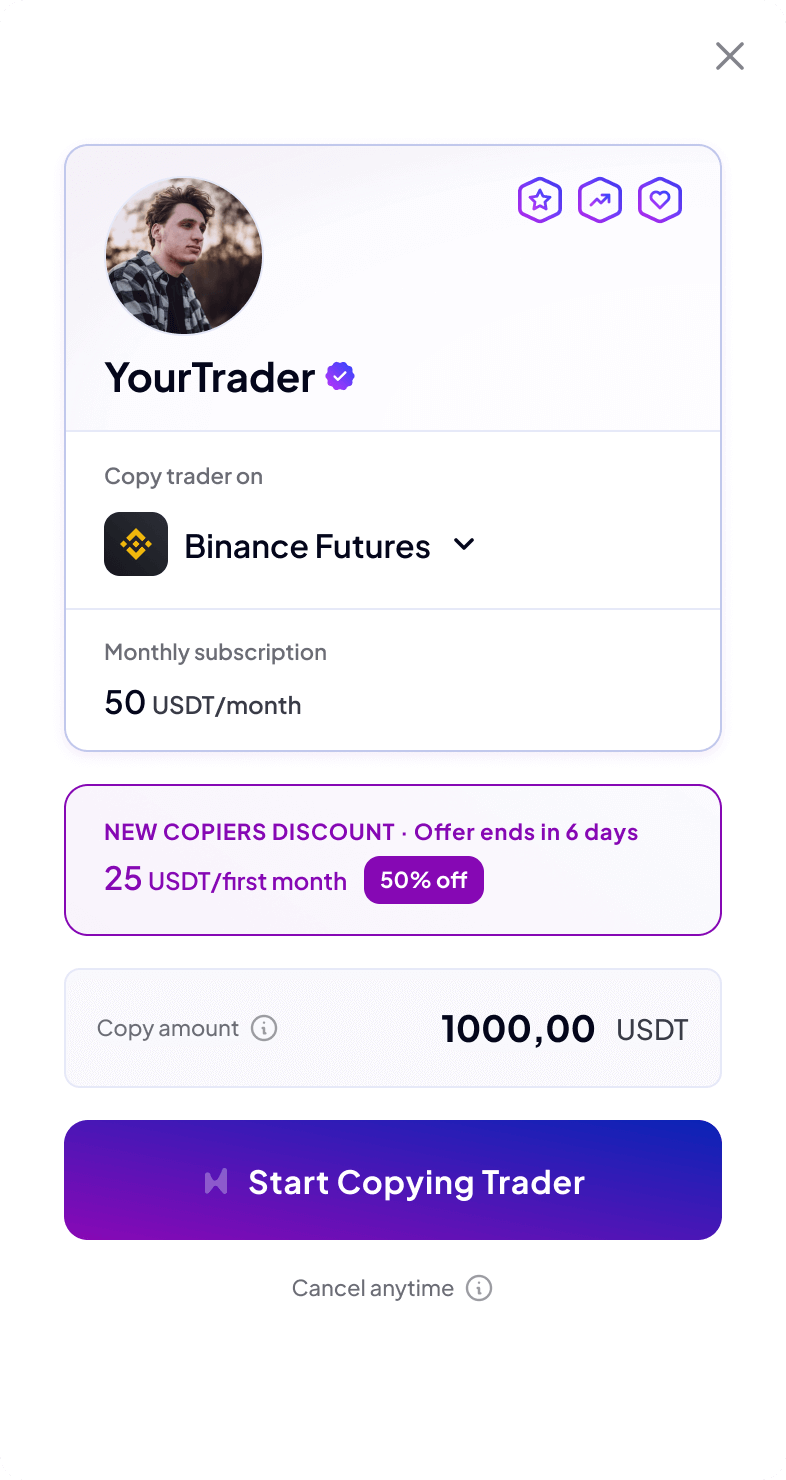Click the Copy trader on label
The image size is (786, 1480).
click(x=183, y=476)
